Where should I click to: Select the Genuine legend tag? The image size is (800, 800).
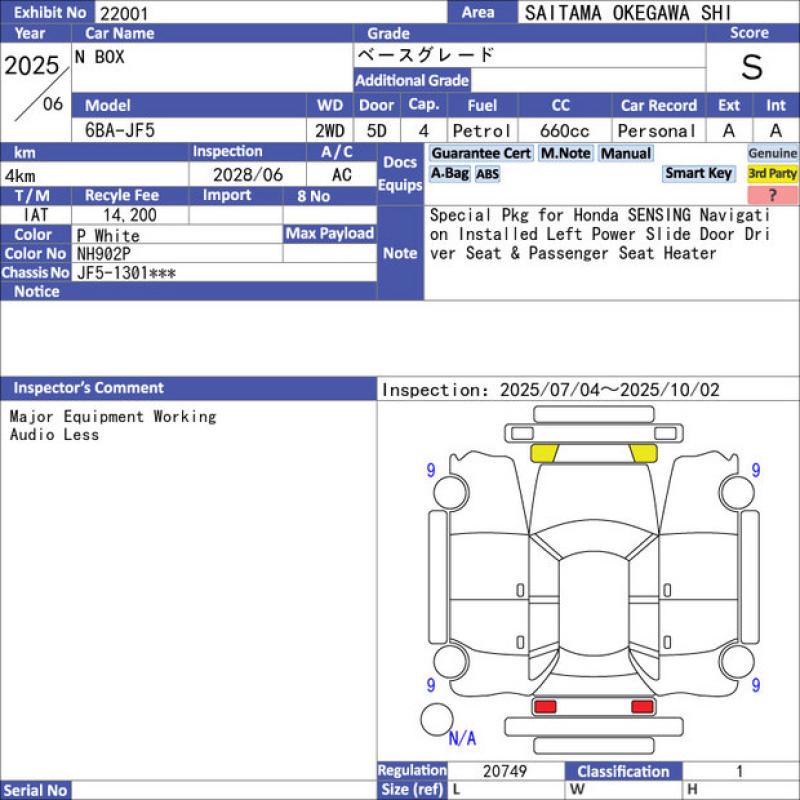[x=772, y=153]
